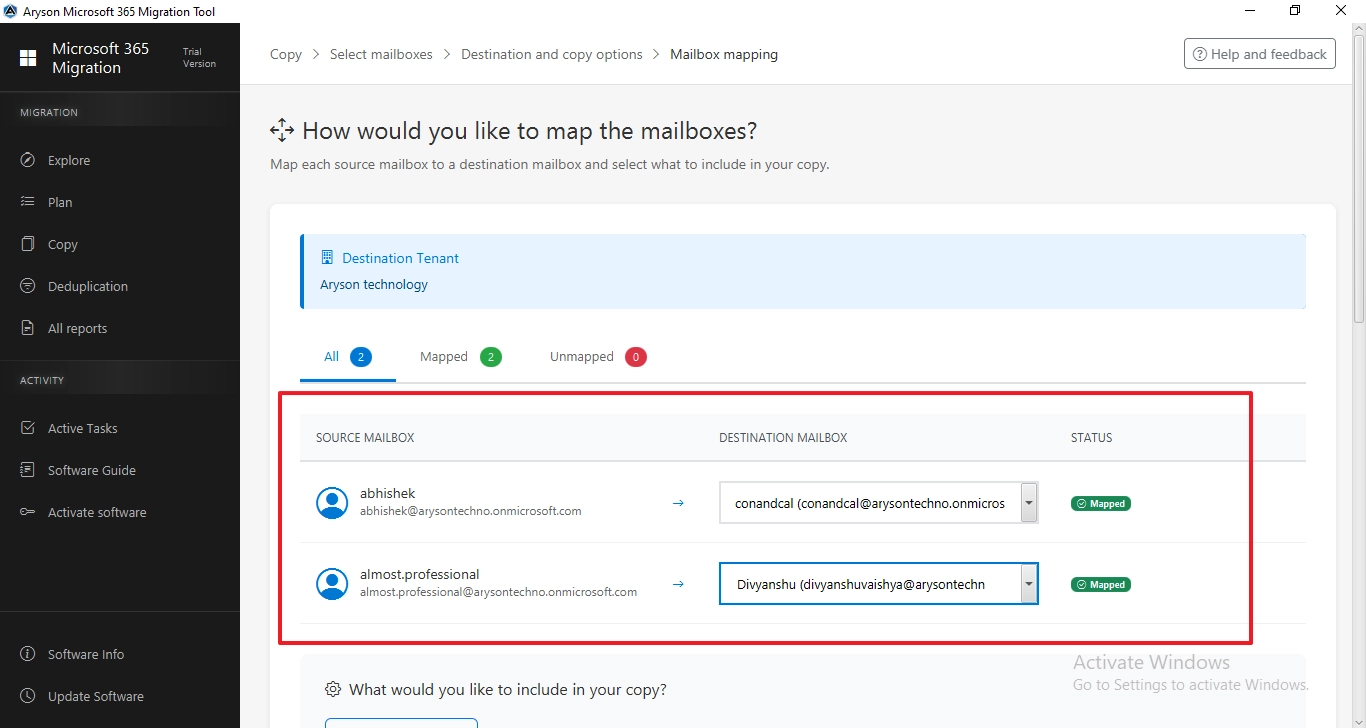Click the Aryson technology tenant name
This screenshot has height=728, width=1366.
coord(374,284)
